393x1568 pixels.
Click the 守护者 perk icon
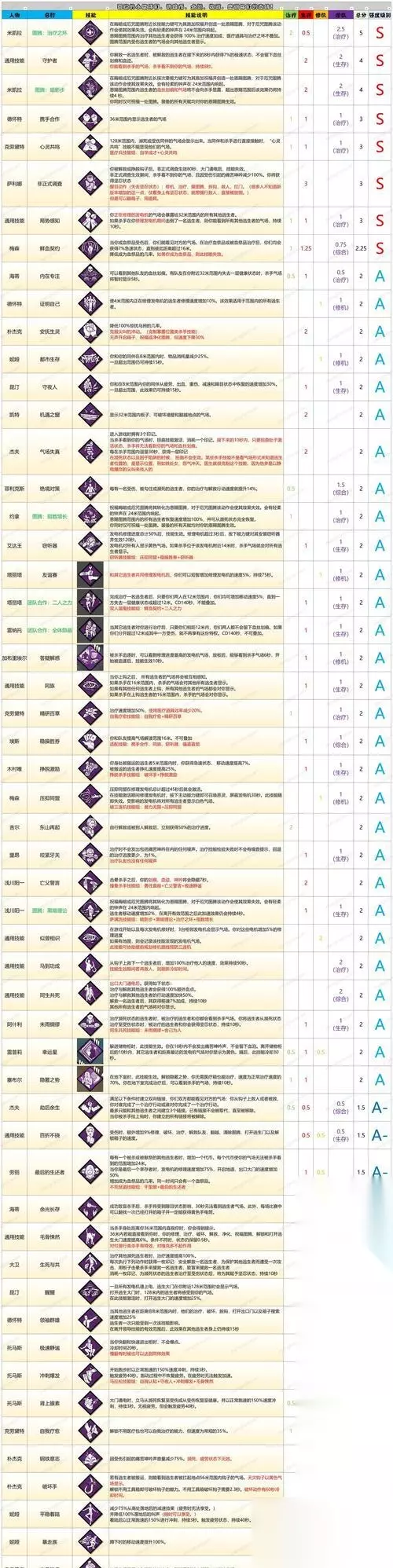pyautogui.click(x=90, y=60)
